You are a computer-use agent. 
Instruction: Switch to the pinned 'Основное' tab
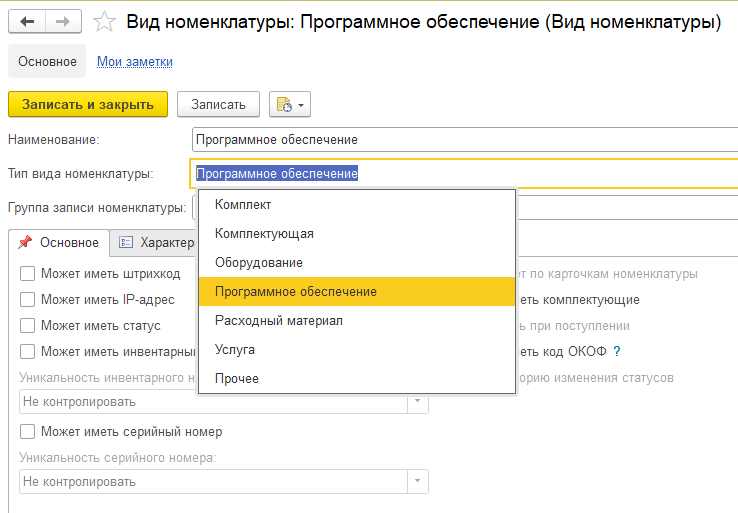click(59, 242)
